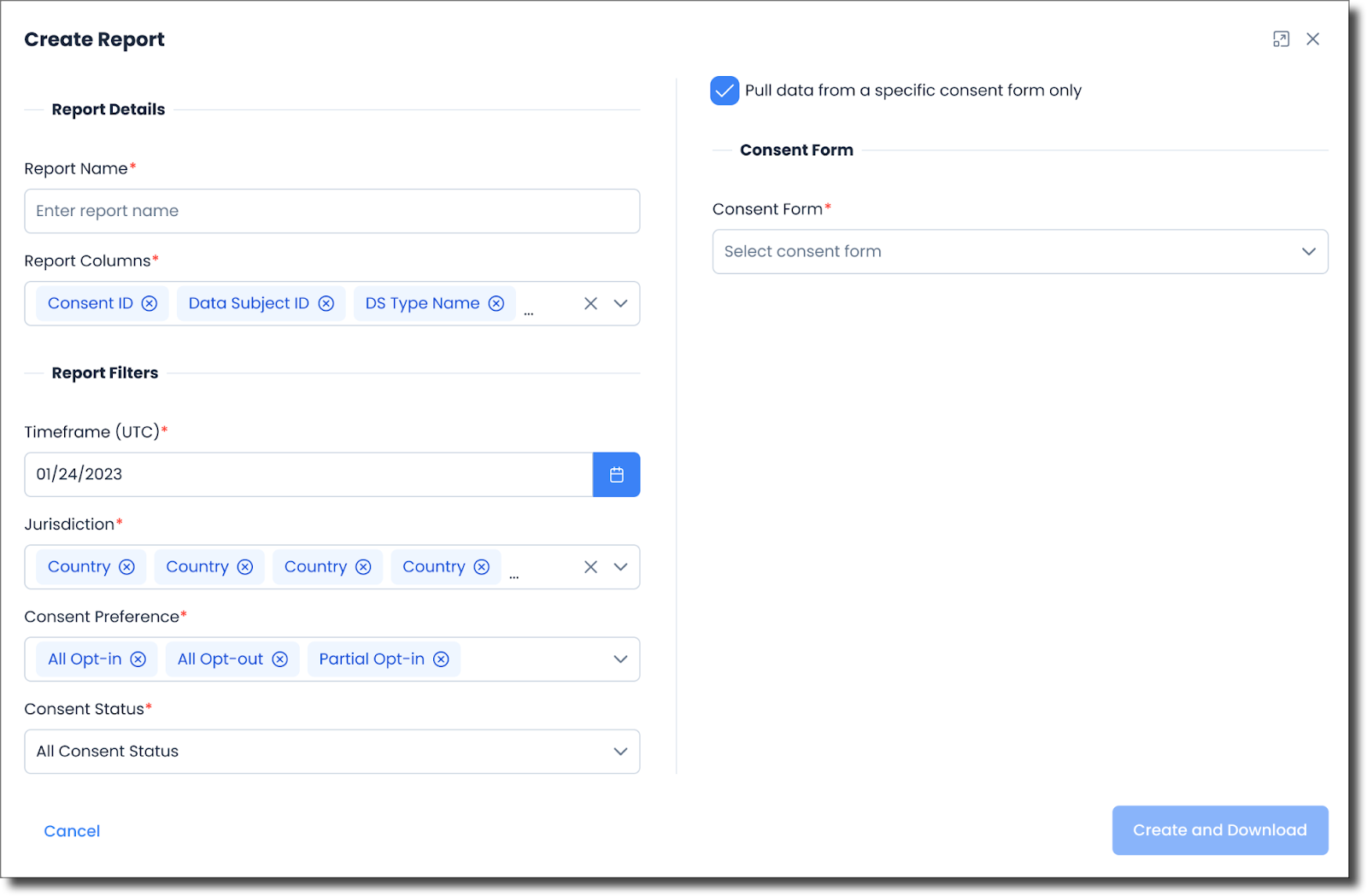Remove the Consent ID column chip
The height and width of the screenshot is (896, 1367).
click(x=150, y=303)
